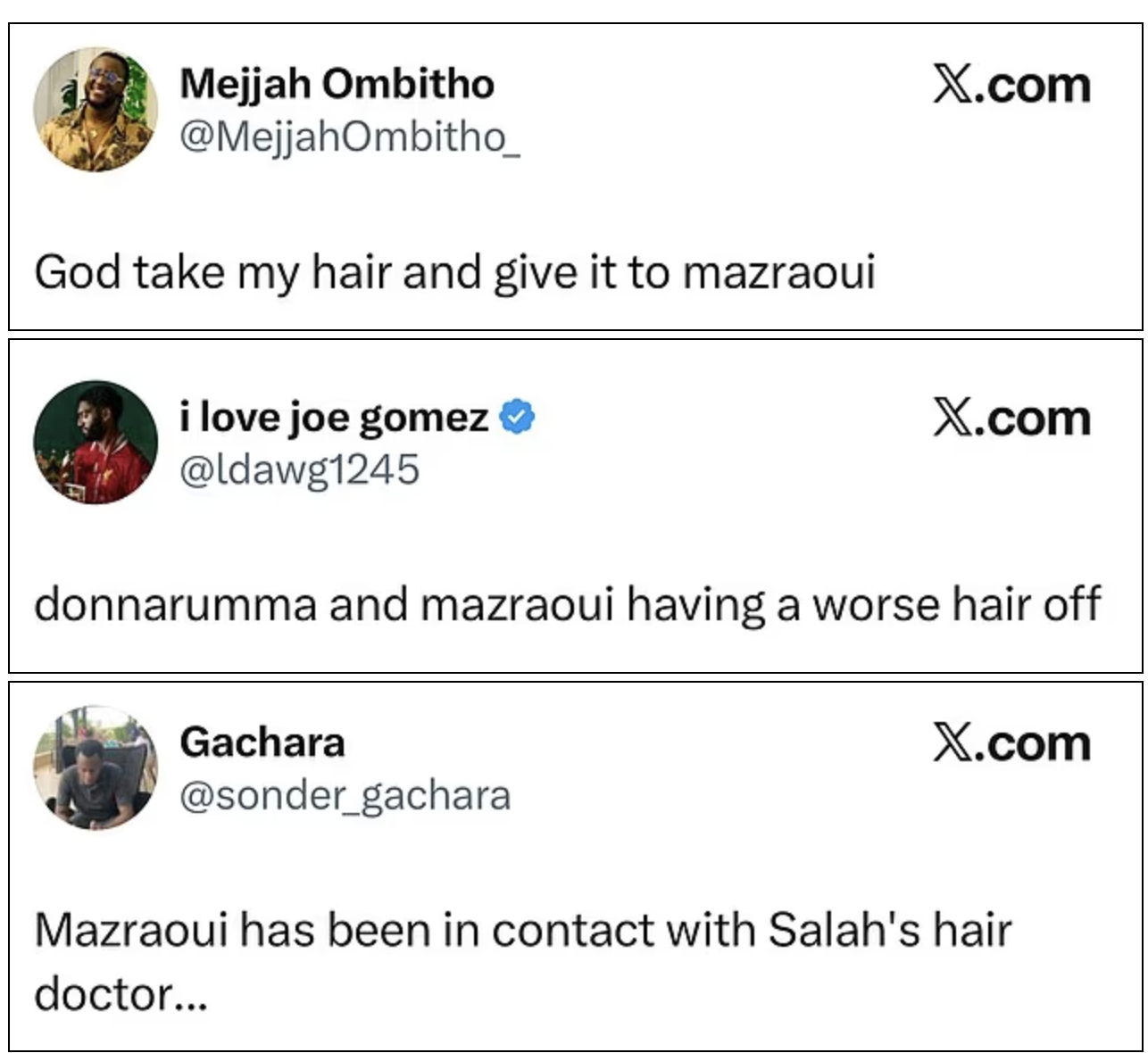Click the X.com logo on Mejjah Ombitho's tweet

(1011, 87)
